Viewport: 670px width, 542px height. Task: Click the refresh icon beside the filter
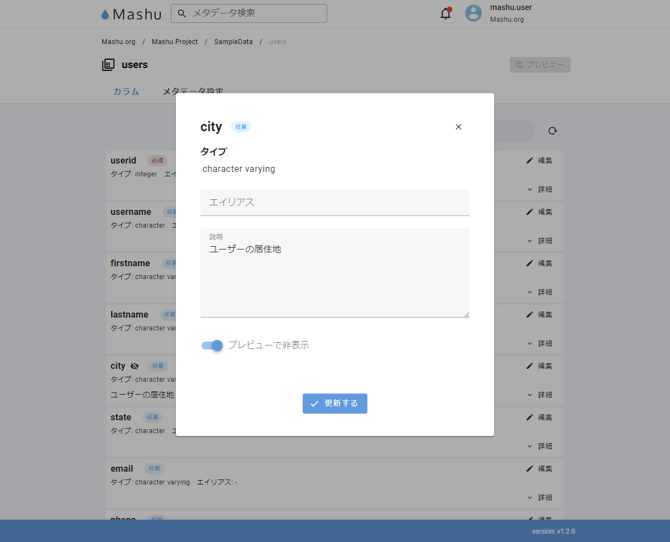552,131
